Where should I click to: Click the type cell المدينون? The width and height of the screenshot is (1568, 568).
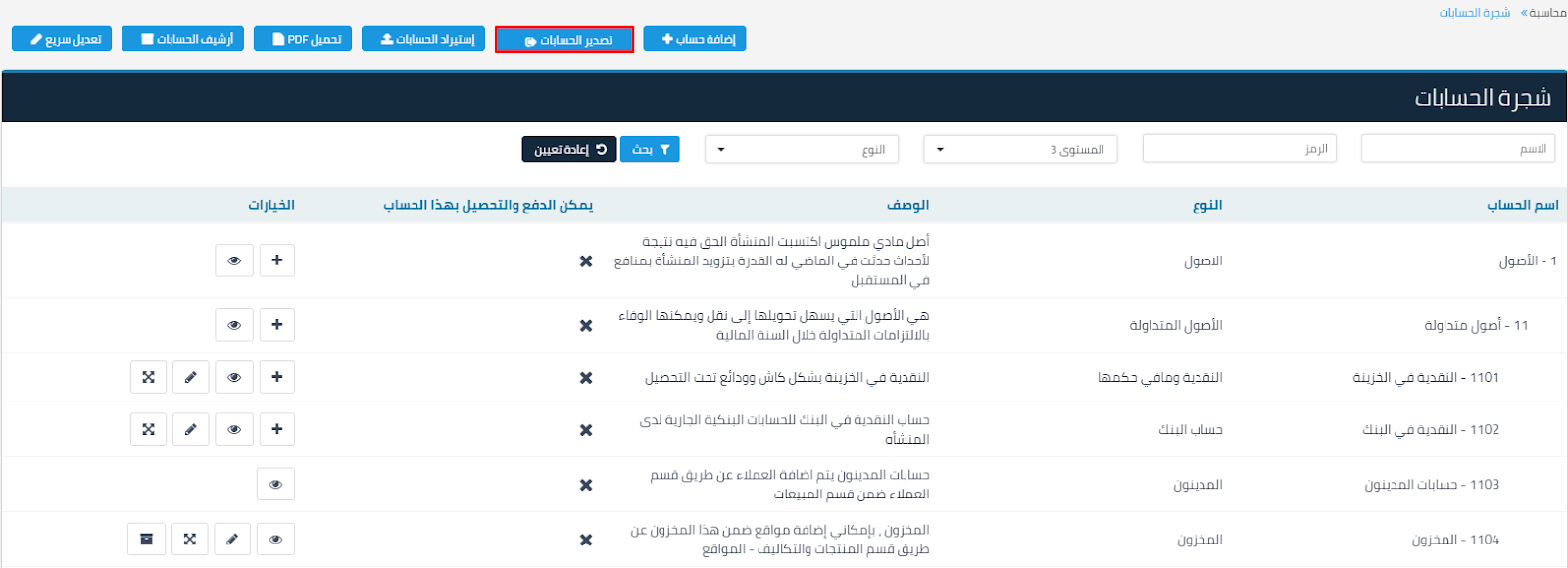[x=1198, y=484]
